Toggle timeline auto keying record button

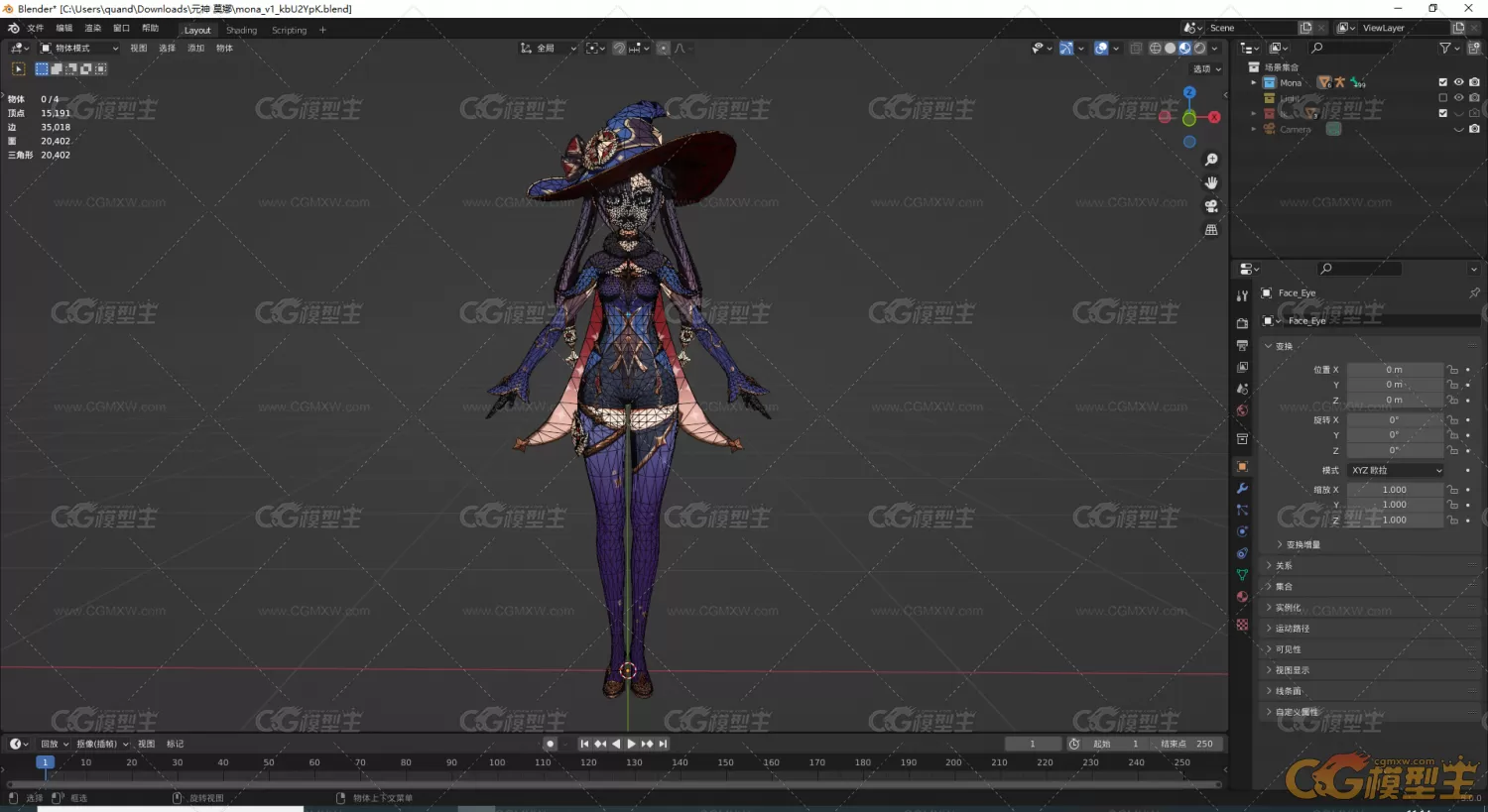pos(550,744)
